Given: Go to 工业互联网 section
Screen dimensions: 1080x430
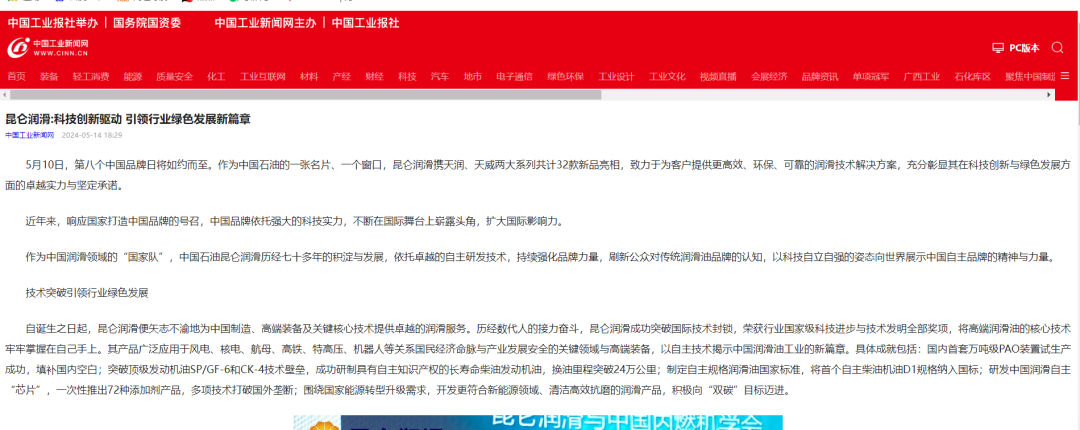Looking at the screenshot, I should coord(263,76).
